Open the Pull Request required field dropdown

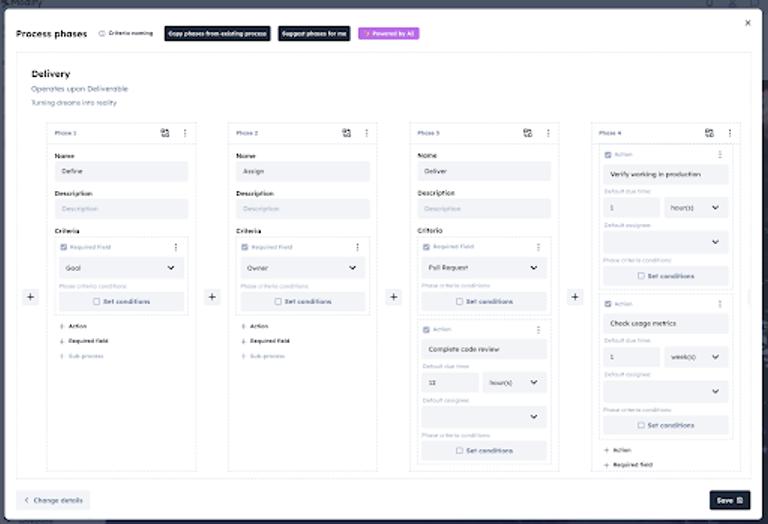(x=484, y=267)
